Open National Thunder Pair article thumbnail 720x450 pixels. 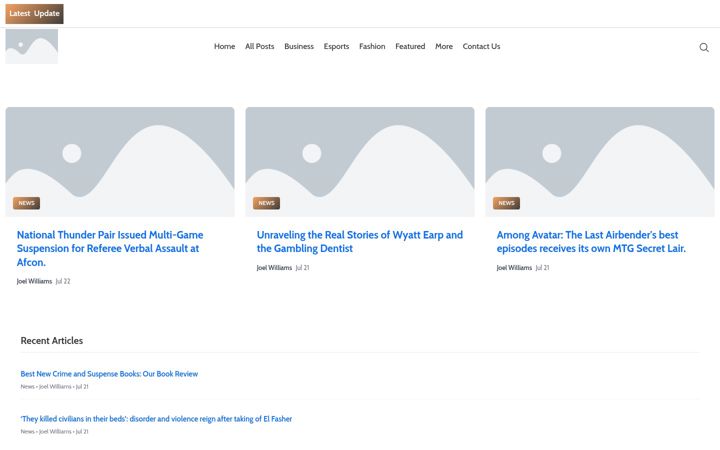point(120,162)
